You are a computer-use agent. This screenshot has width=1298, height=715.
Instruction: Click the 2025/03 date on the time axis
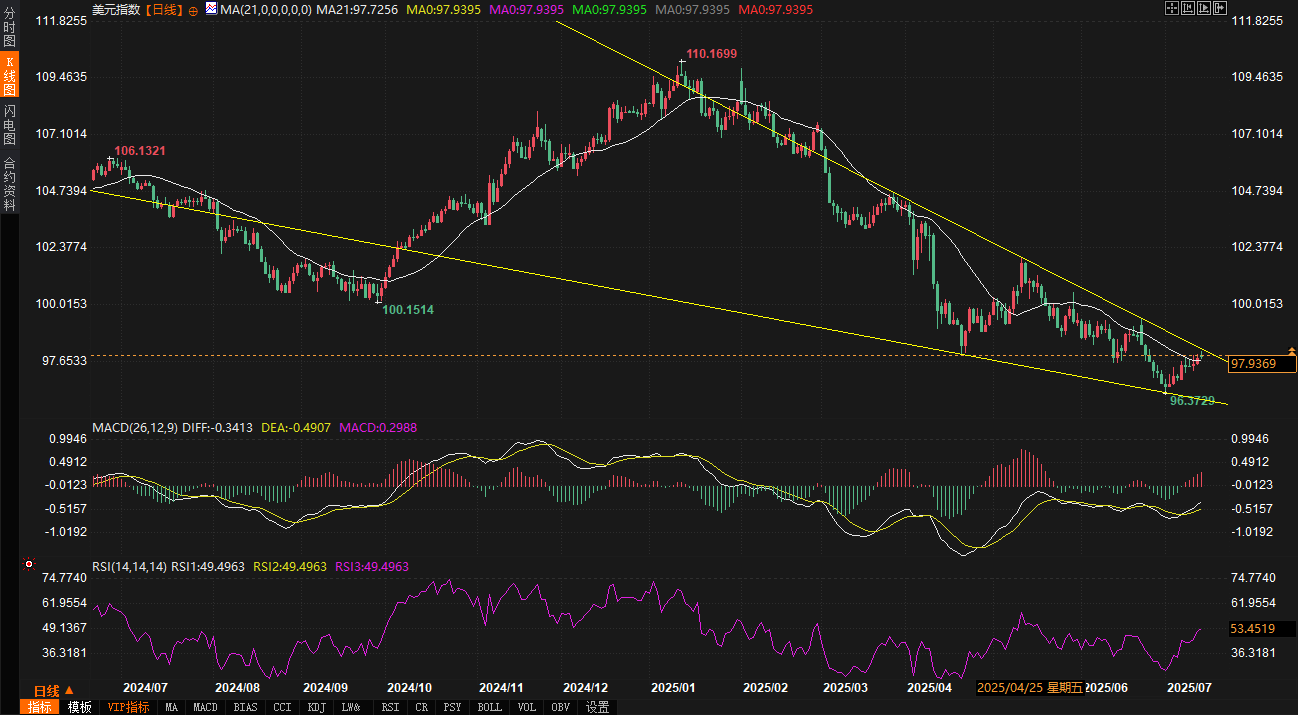(x=845, y=688)
